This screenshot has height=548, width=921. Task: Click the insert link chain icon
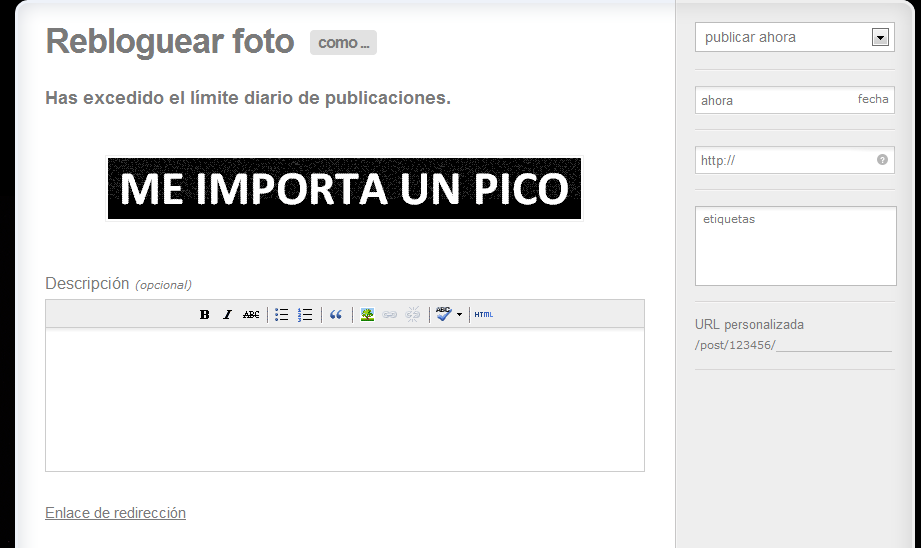(x=389, y=315)
